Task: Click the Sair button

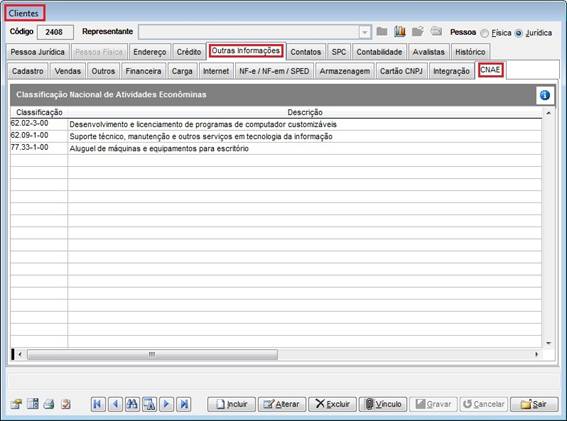Action: (534, 404)
